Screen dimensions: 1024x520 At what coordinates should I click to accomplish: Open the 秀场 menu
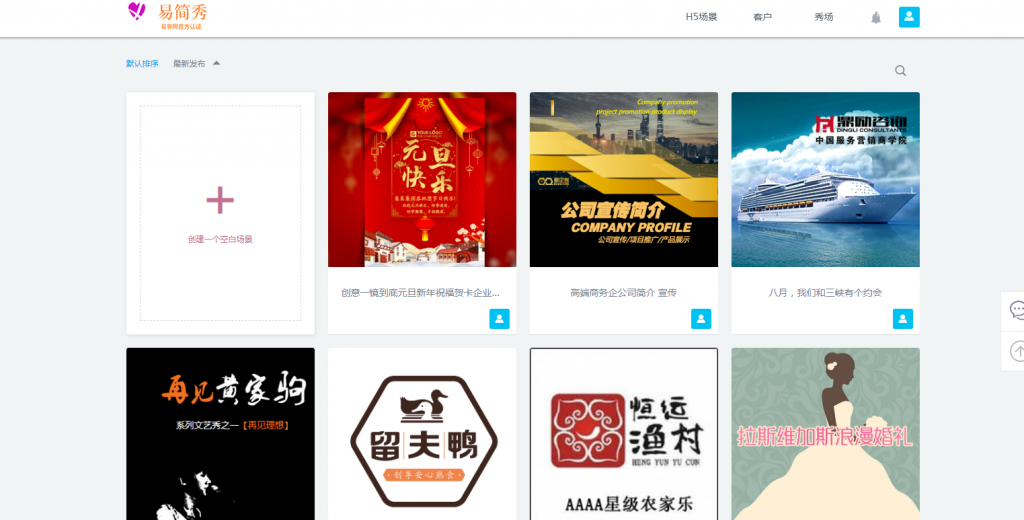(824, 17)
